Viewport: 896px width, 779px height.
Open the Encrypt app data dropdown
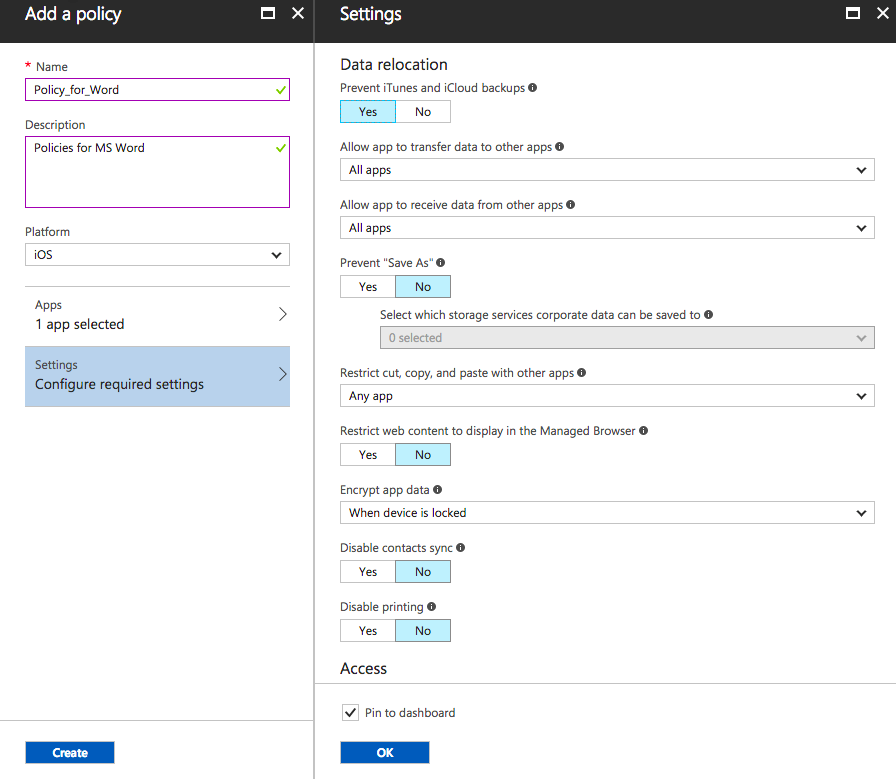(607, 513)
